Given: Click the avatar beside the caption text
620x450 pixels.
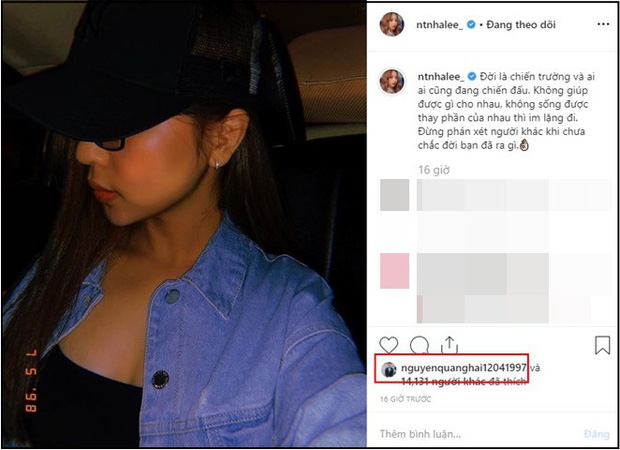Looking at the screenshot, I should point(391,81).
